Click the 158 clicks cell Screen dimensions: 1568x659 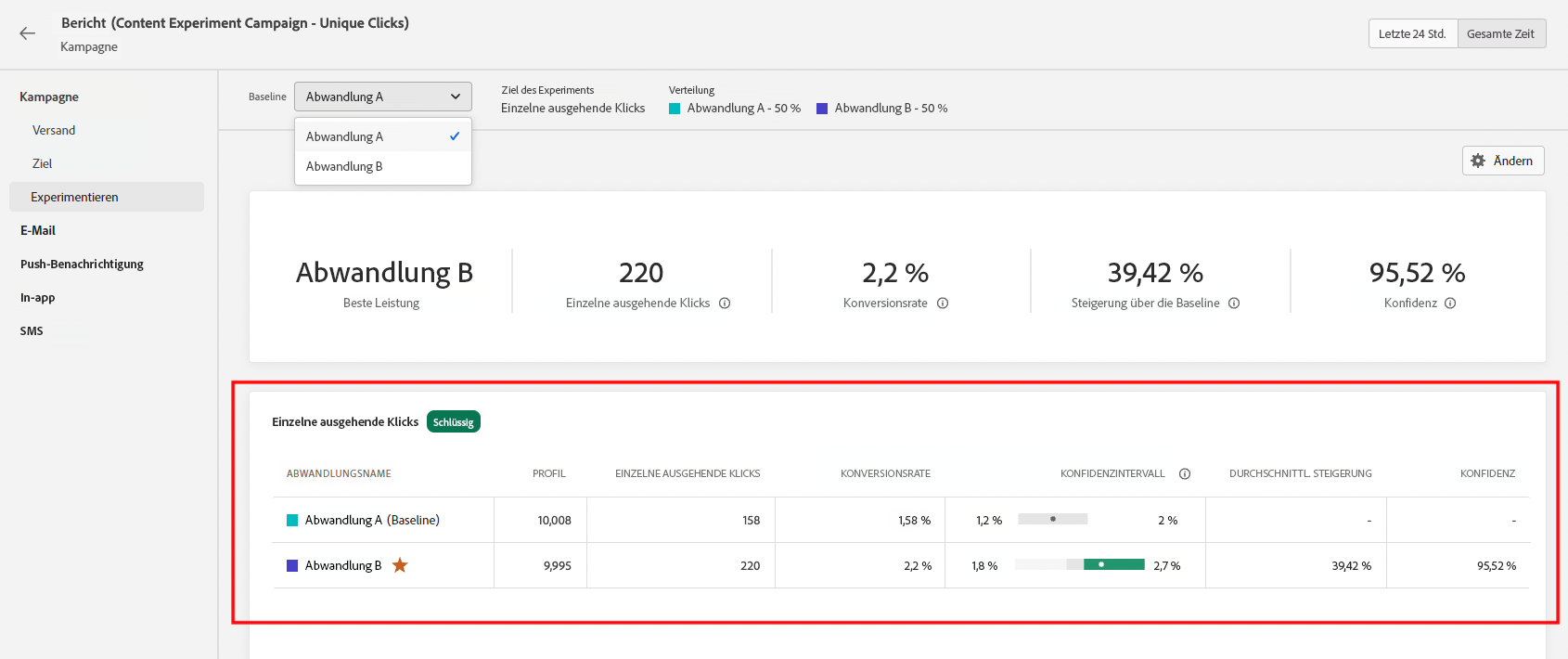click(751, 520)
